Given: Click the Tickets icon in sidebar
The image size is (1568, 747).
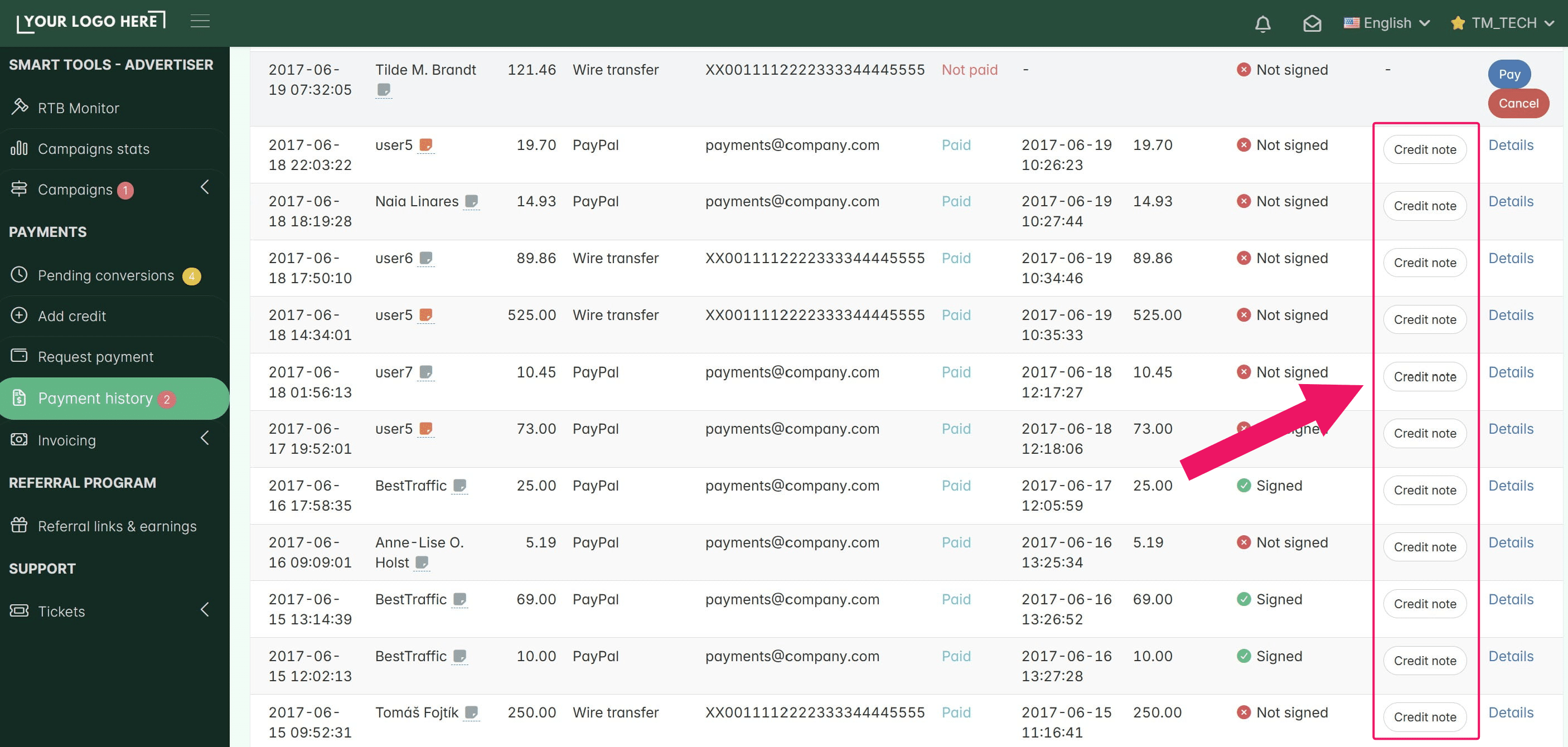Looking at the screenshot, I should pos(20,610).
